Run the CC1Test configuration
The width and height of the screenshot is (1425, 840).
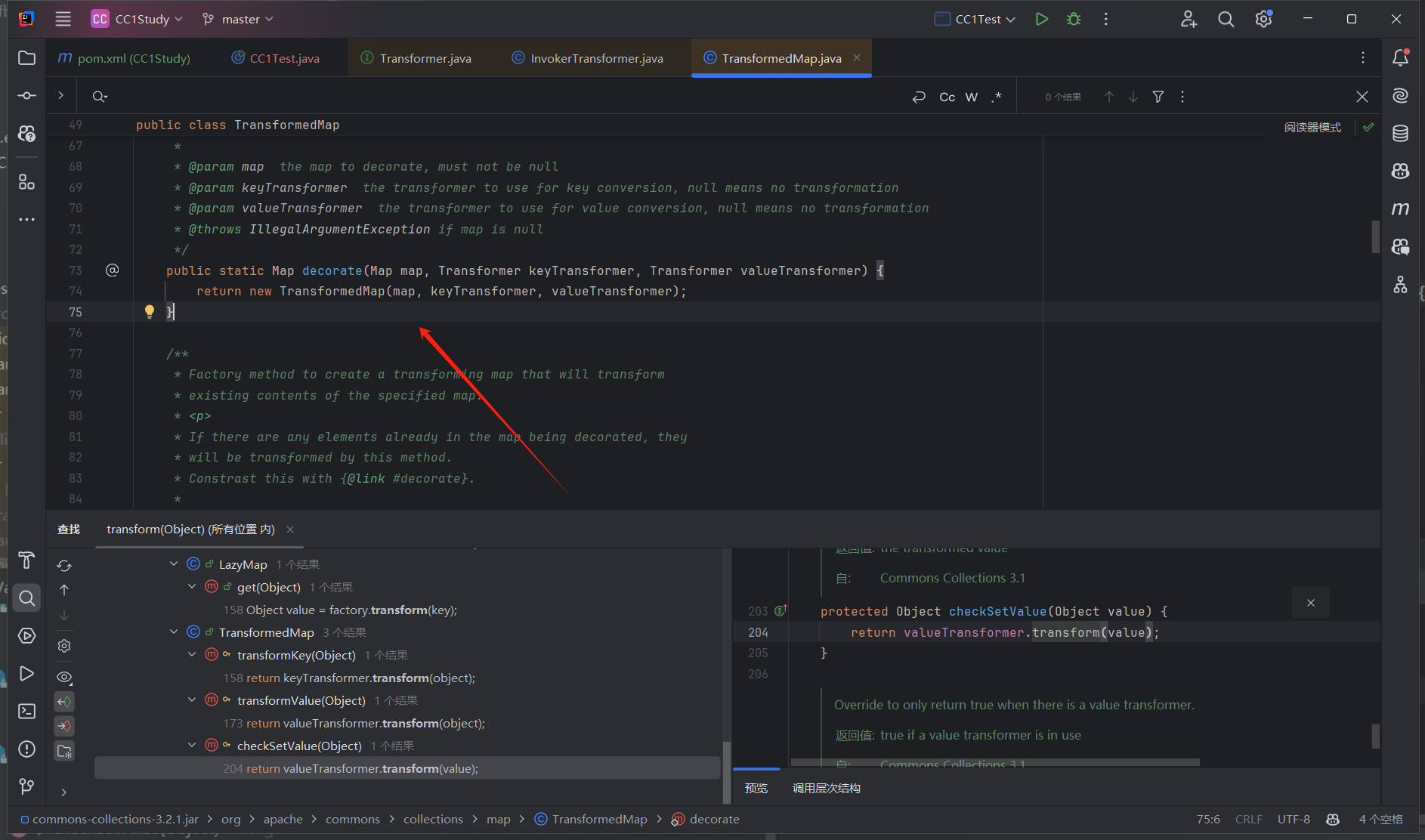point(1042,19)
